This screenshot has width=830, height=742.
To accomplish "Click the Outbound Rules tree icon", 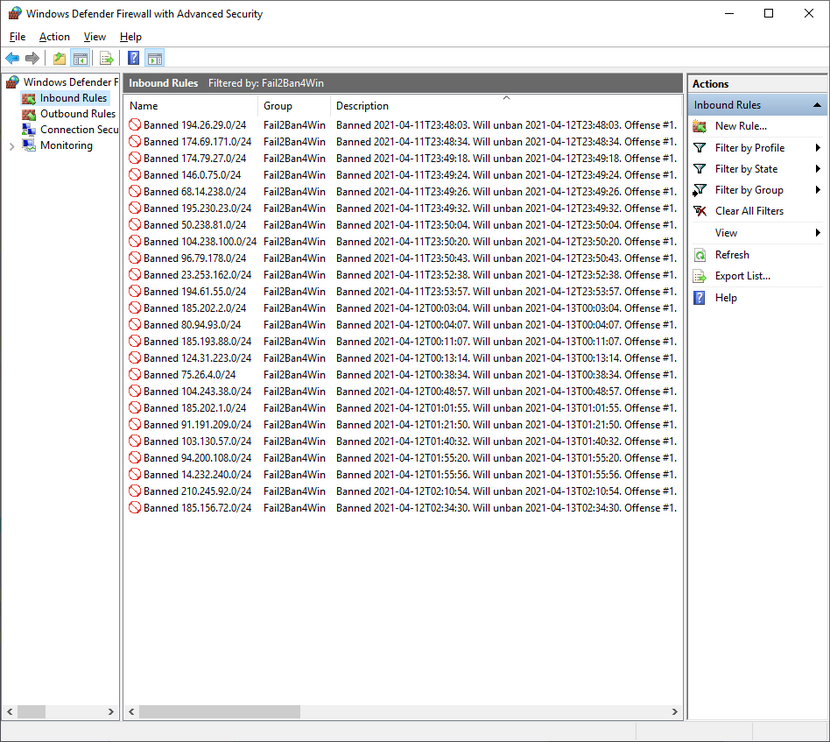I will point(29,114).
